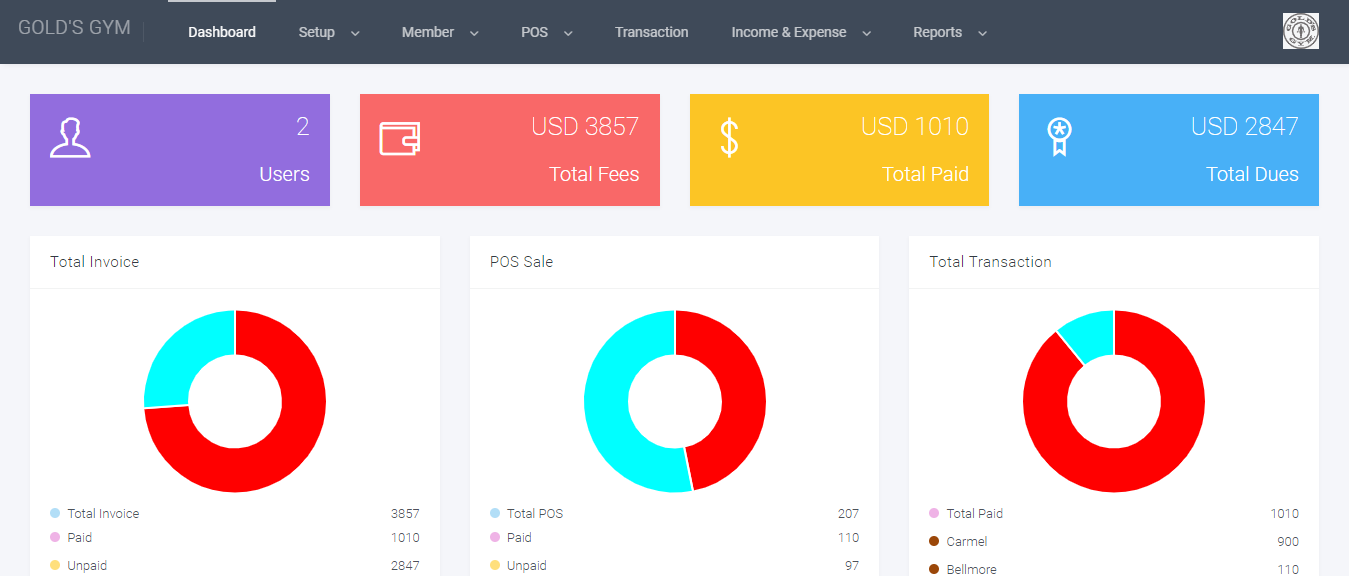The image size is (1349, 576).
Task: Open the red Total Fees card
Action: point(510,150)
